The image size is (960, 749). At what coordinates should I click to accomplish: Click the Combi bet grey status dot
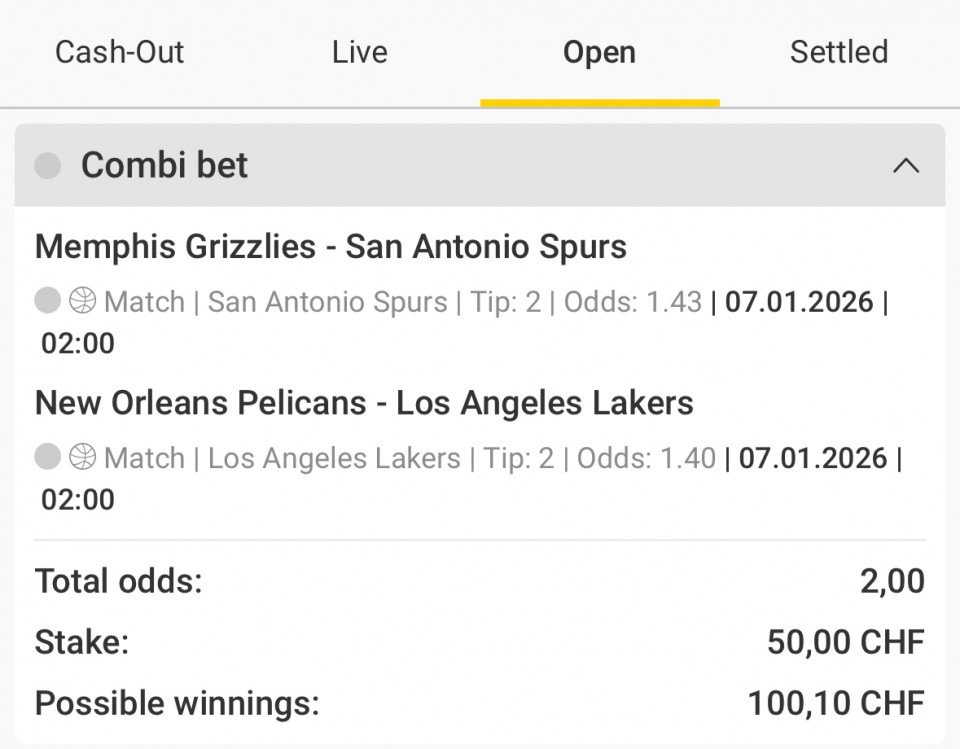click(48, 166)
